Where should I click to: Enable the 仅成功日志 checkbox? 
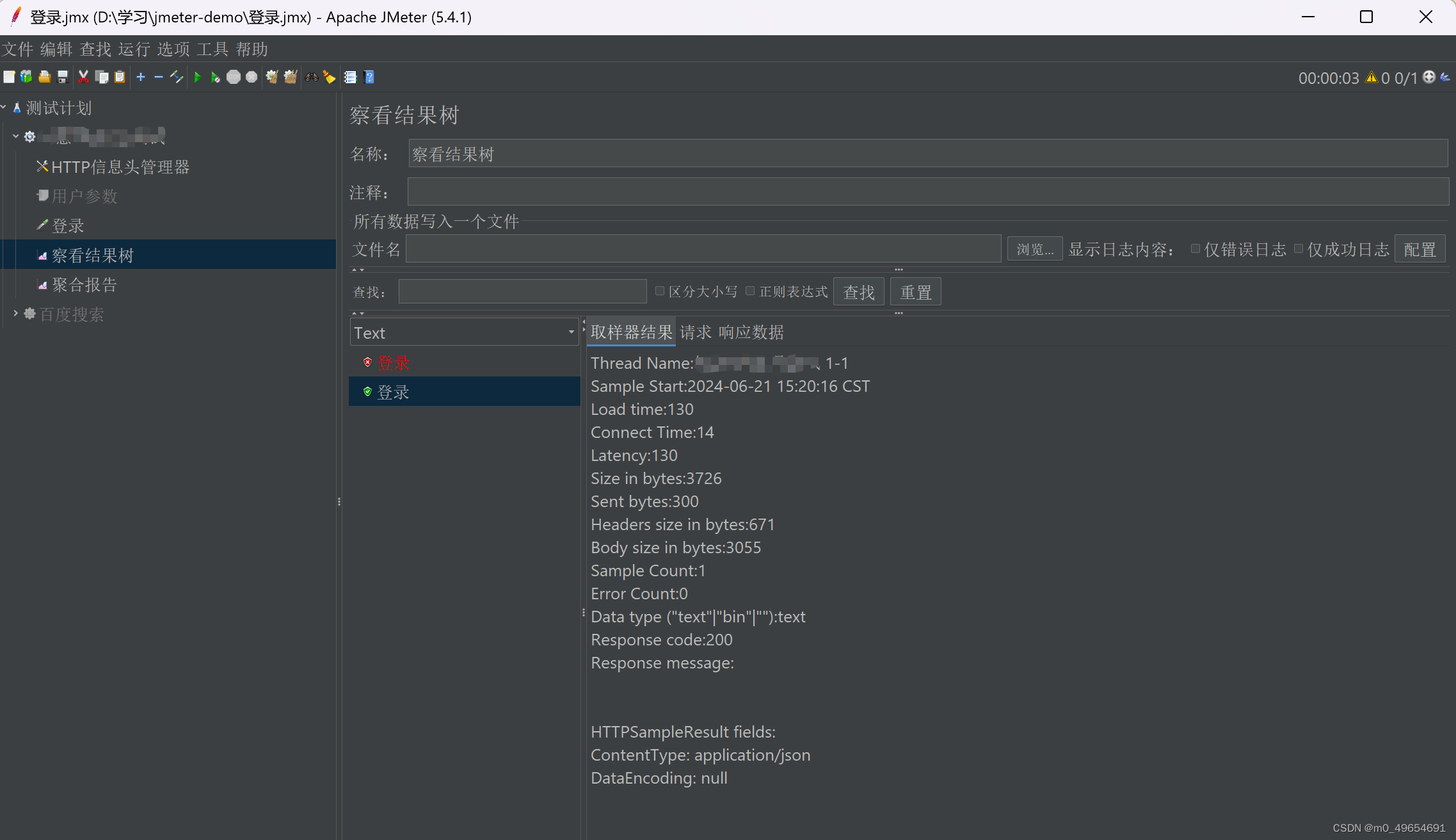click(1299, 249)
